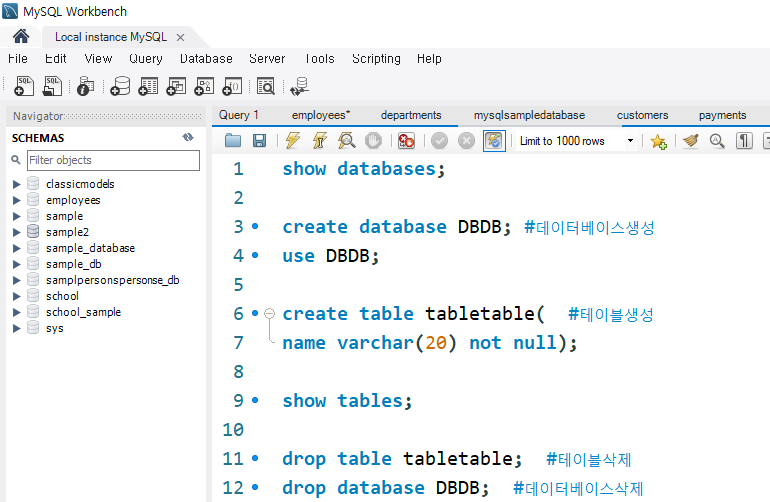770x502 pixels.
Task: Expand the sample_db schema
Action: 17,264
